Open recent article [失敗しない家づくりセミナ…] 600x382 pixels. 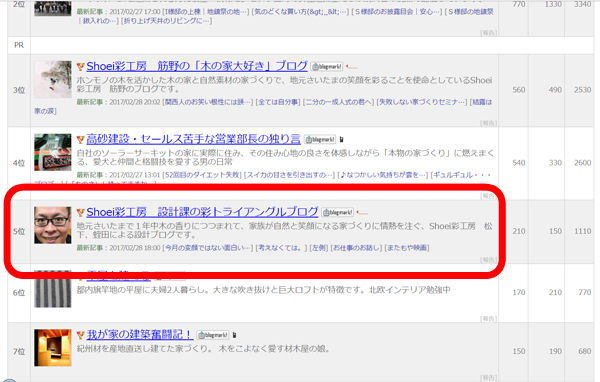422,102
